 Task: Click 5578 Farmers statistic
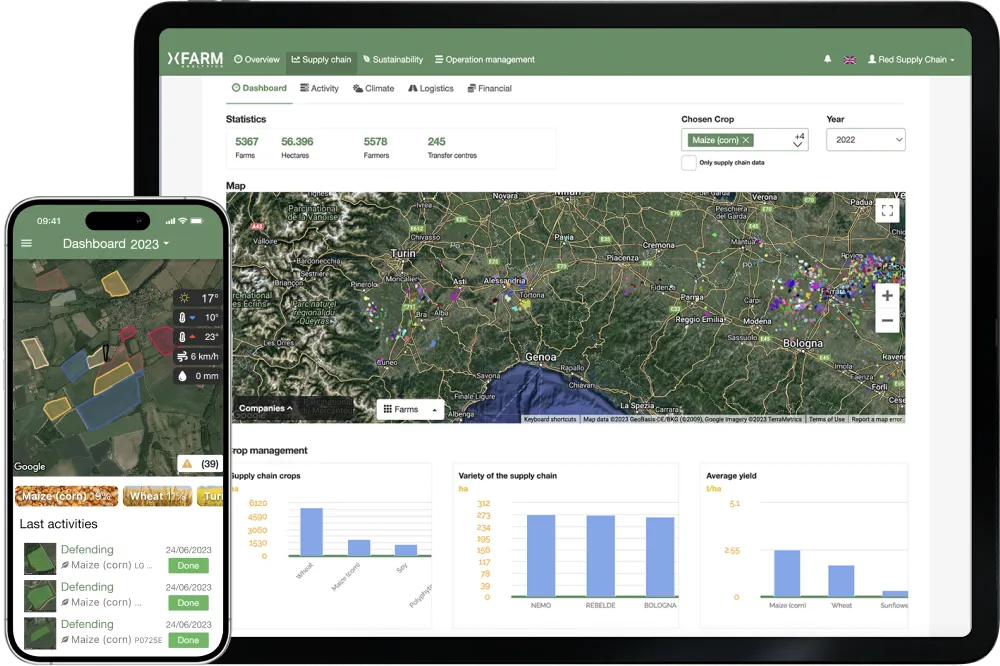376,148
